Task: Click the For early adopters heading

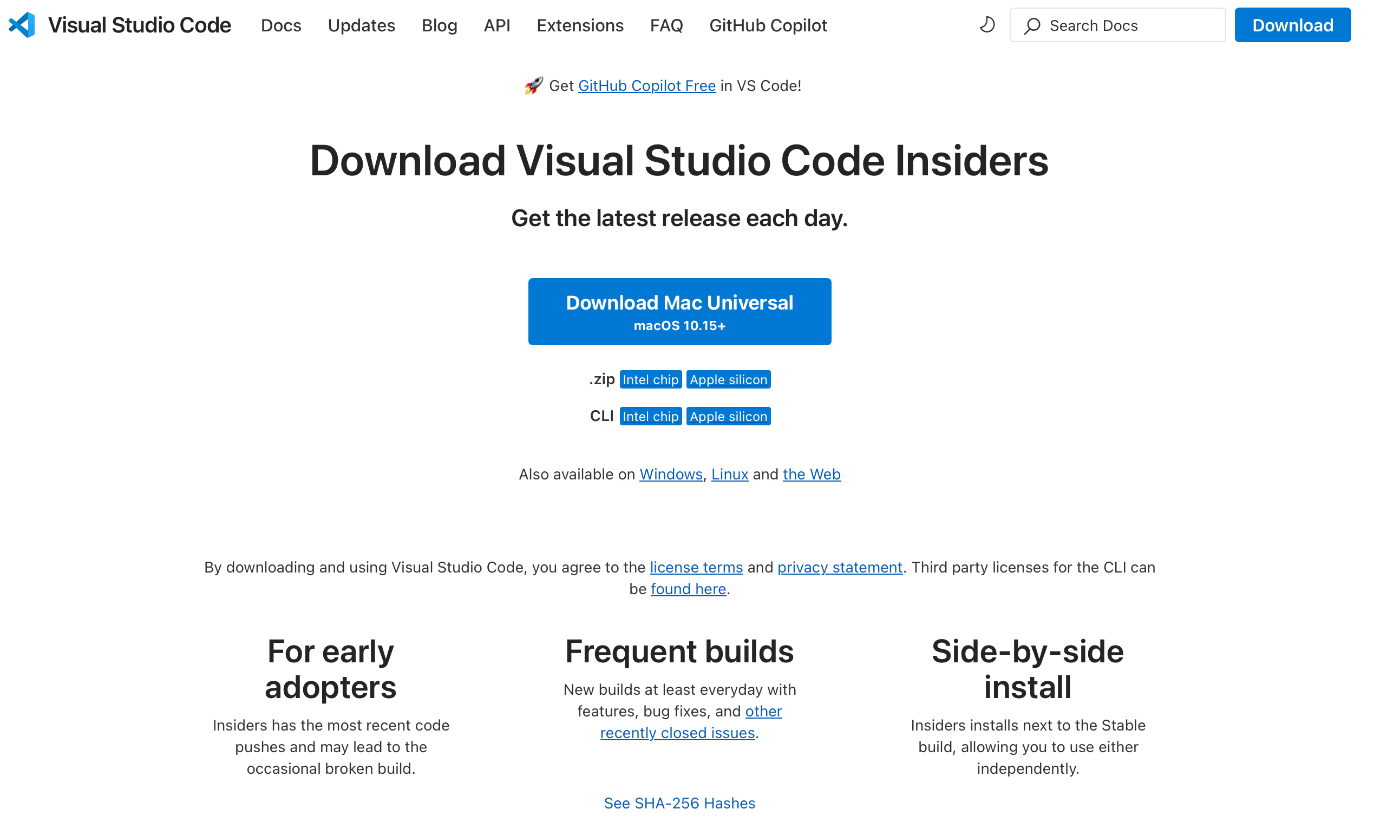Action: click(x=331, y=669)
